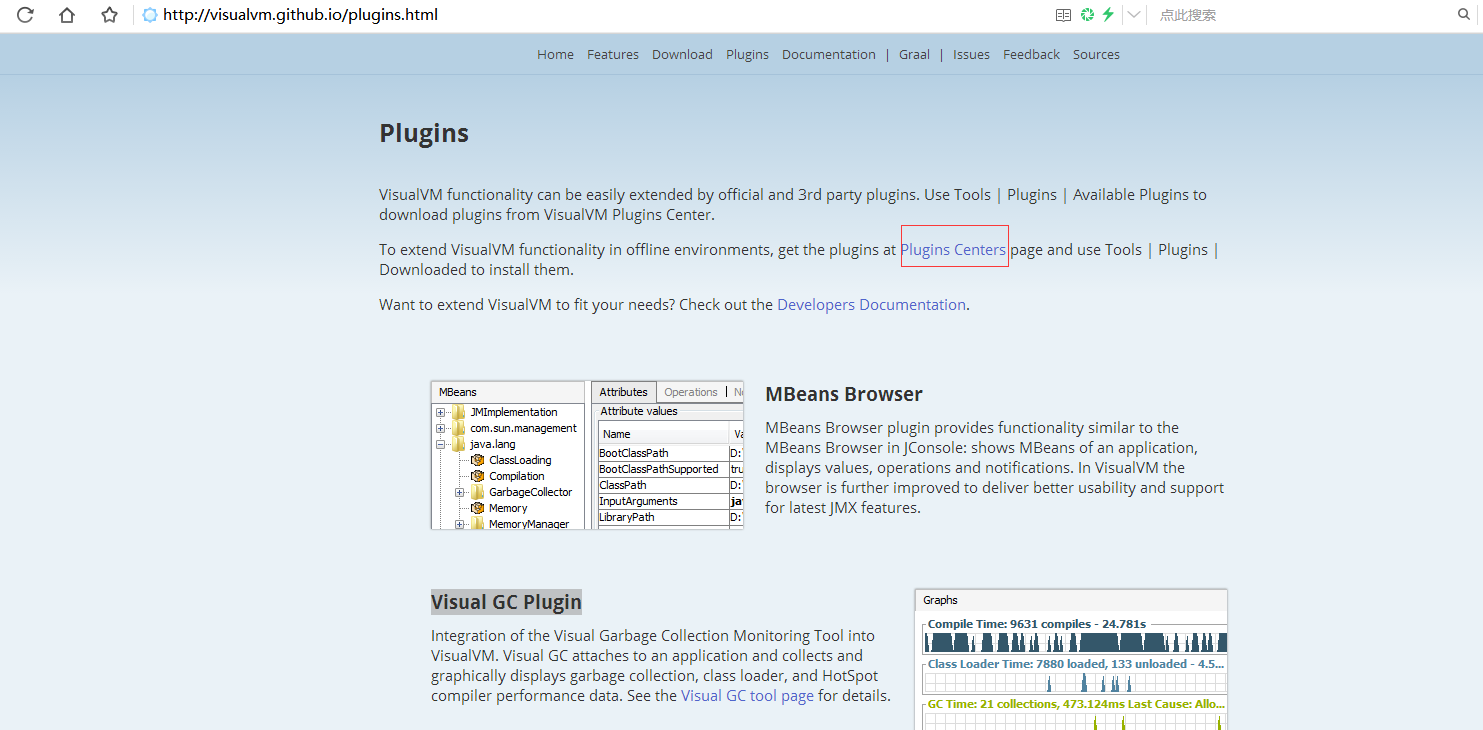Select Compilation bean icon in MBeans tree

(478, 476)
